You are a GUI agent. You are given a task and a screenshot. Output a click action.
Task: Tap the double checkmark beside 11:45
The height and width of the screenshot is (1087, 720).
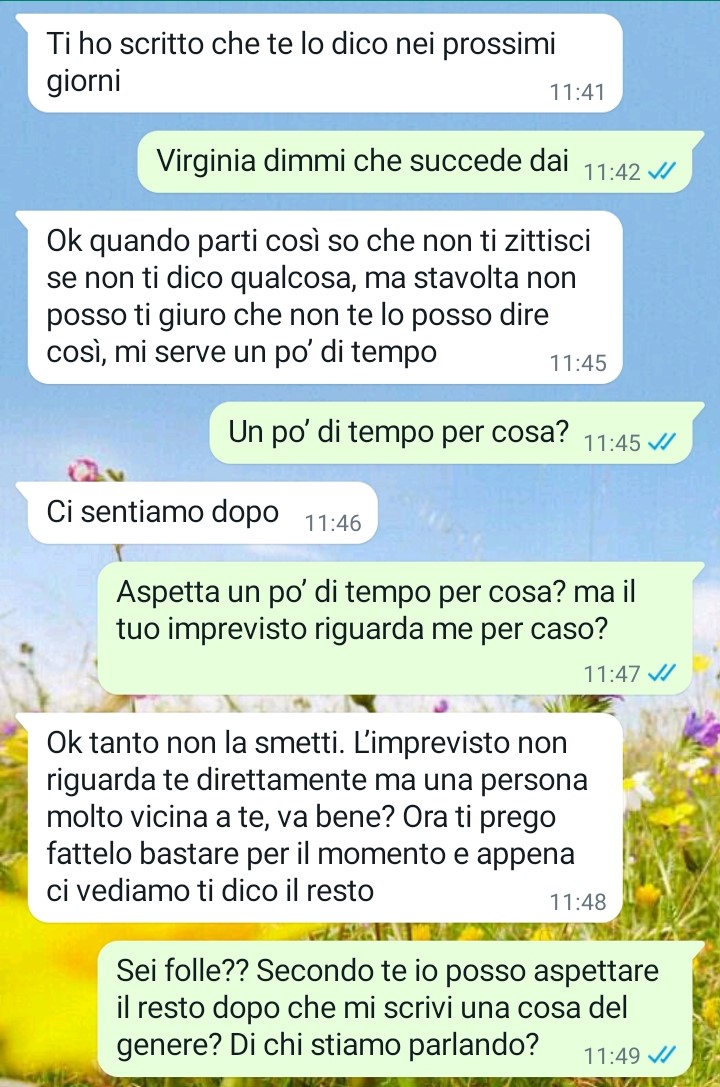click(661, 442)
